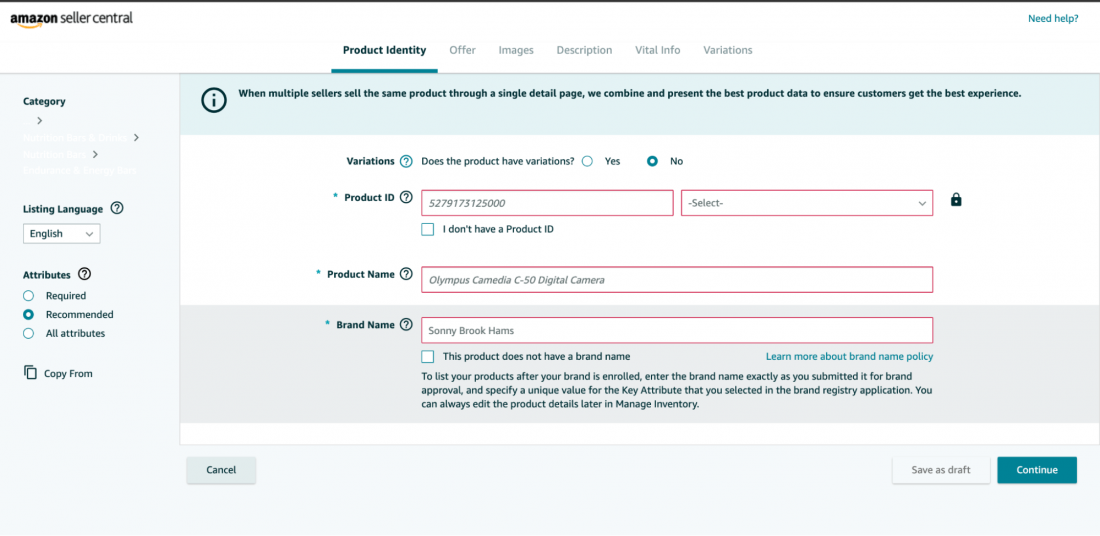Select the All attributes option

(29, 333)
